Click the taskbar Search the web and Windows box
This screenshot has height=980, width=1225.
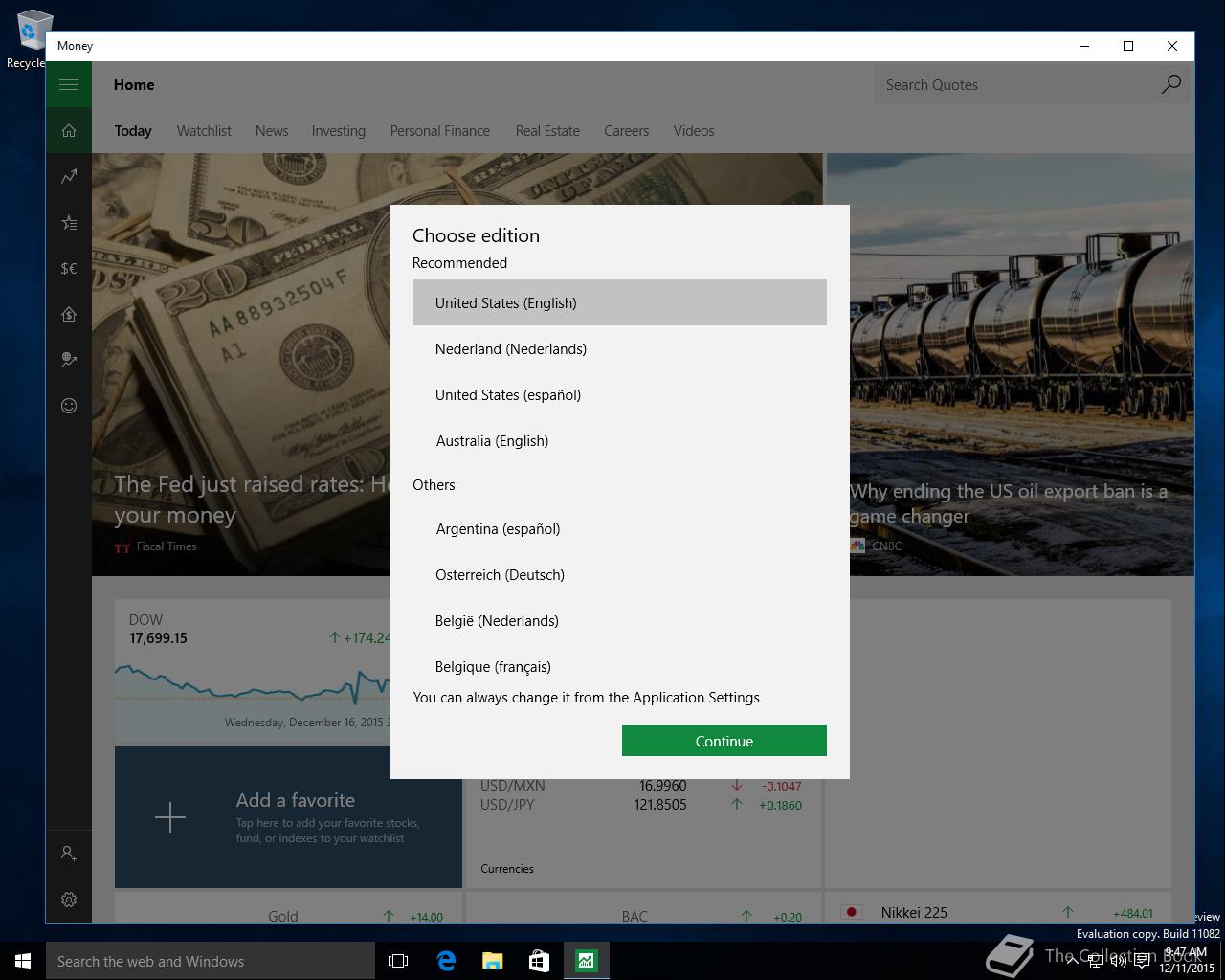211,961
